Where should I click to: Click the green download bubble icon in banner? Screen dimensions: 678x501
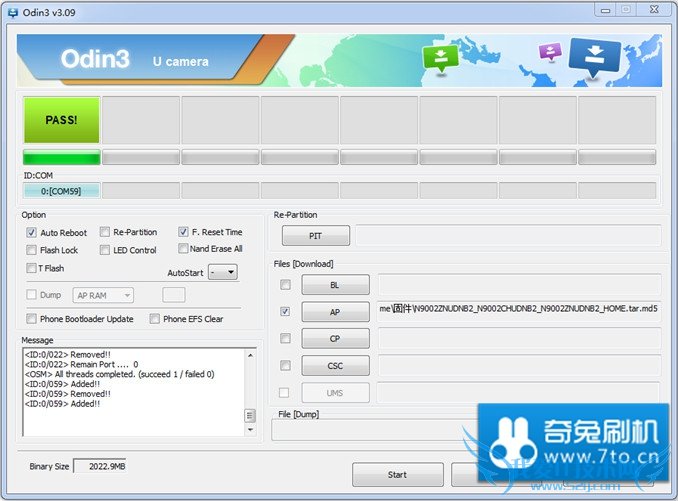point(440,59)
